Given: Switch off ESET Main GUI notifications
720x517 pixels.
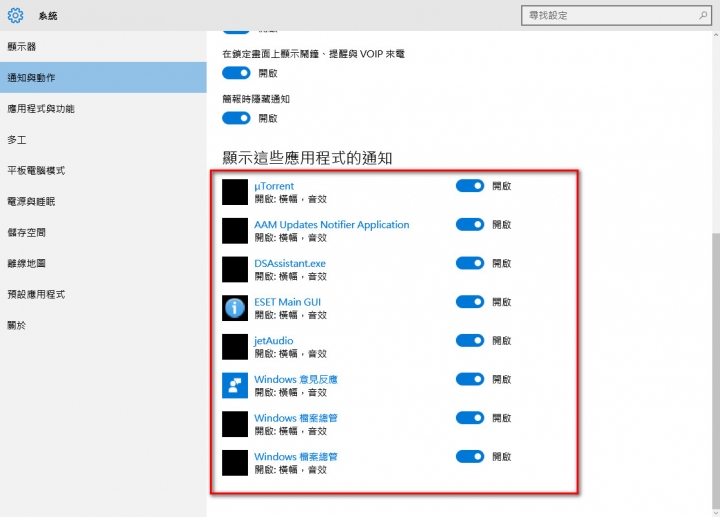Looking at the screenshot, I should [x=470, y=302].
